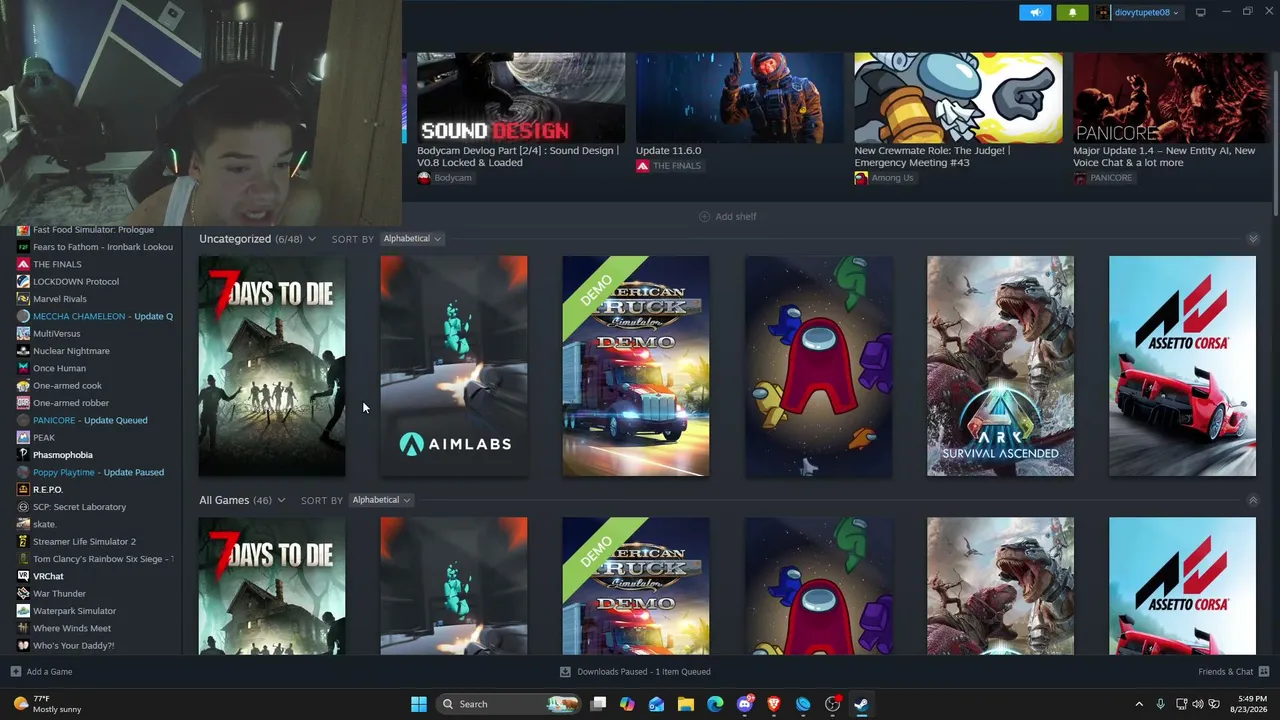Image resolution: width=1280 pixels, height=720 pixels.
Task: Select MECCHA CHAMELEON icon in library list
Action: [23, 316]
